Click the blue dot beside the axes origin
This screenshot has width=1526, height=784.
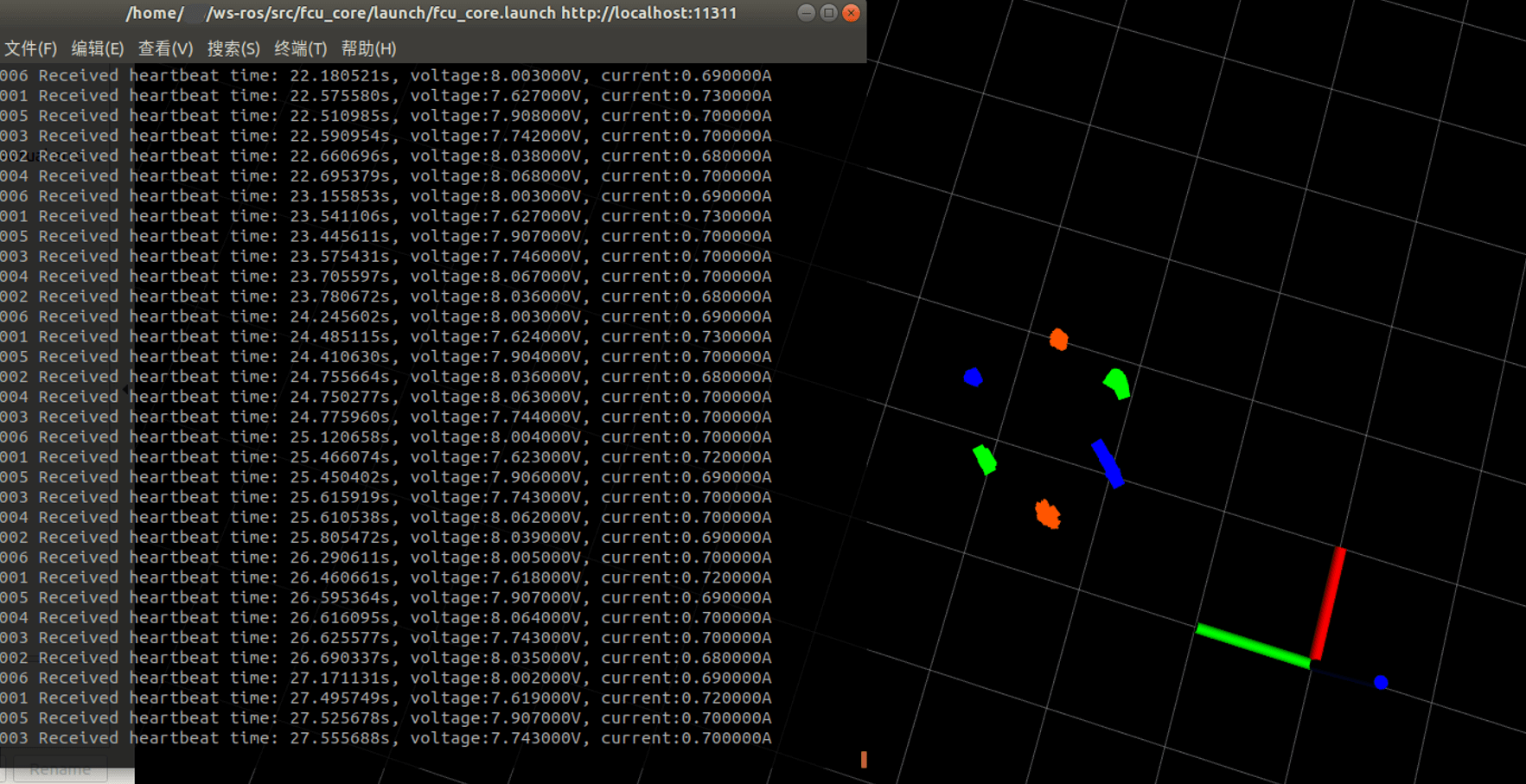(1381, 683)
